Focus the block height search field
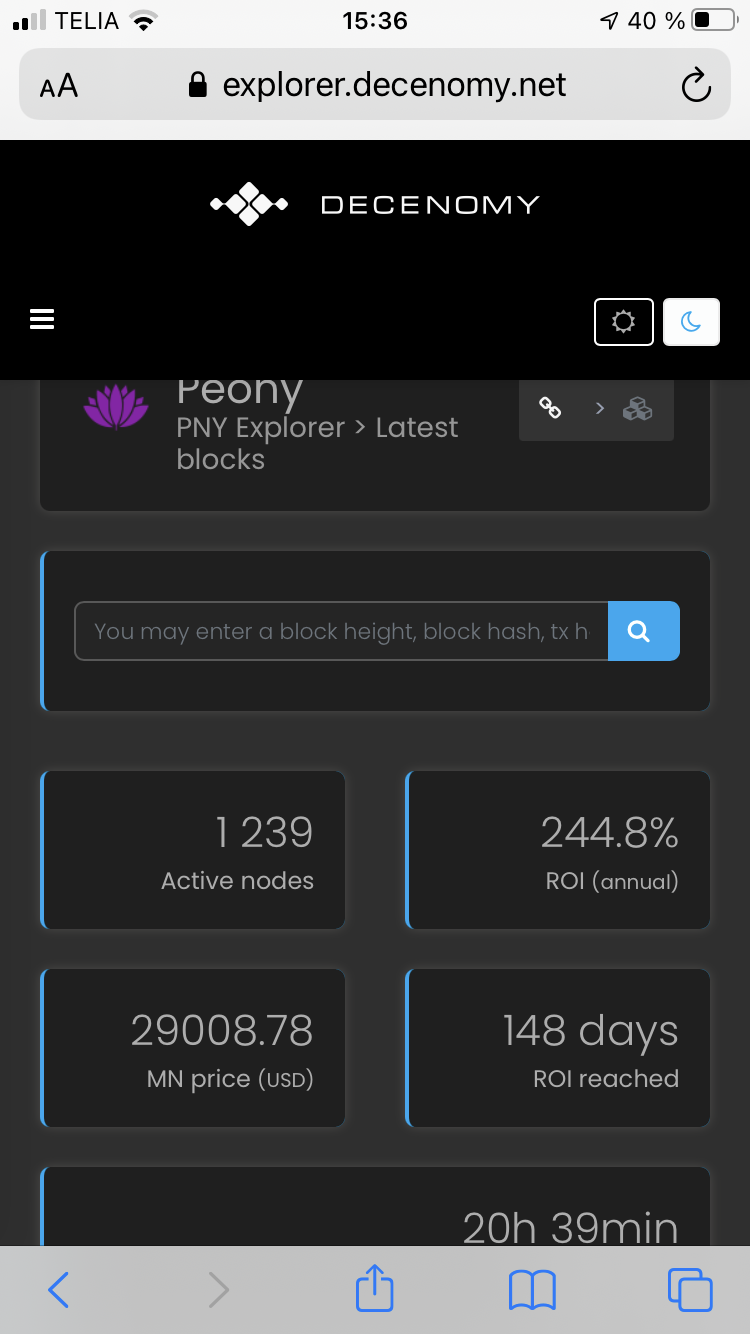 point(341,631)
